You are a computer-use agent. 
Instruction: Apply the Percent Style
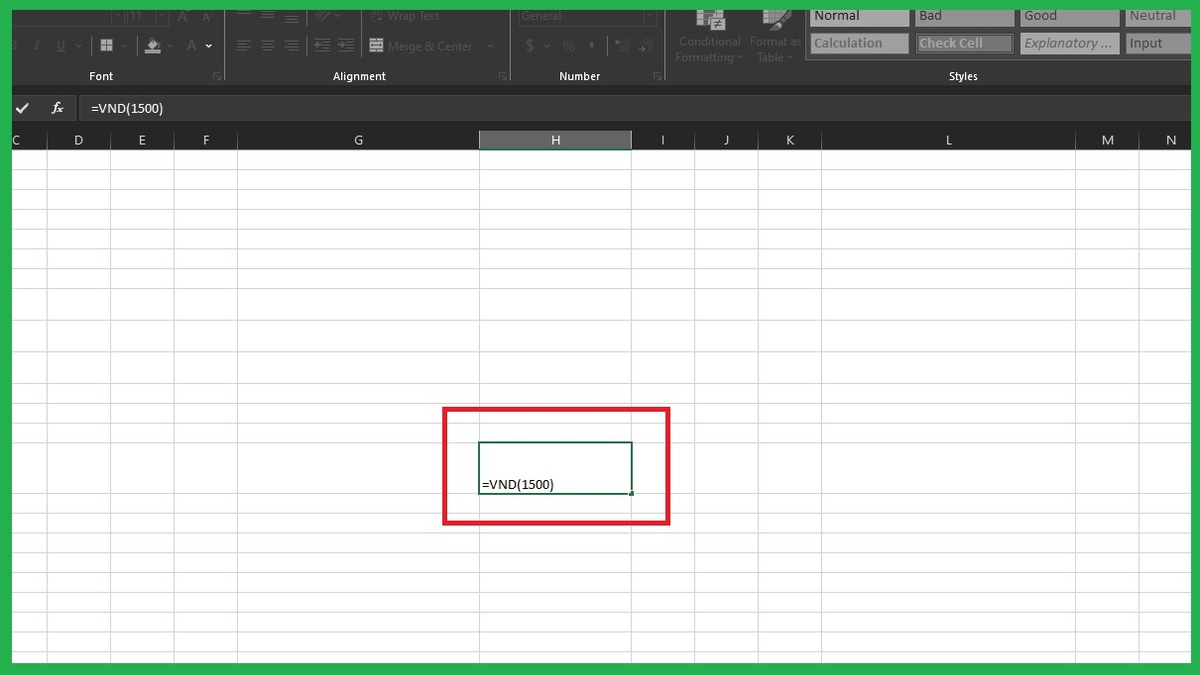(x=567, y=45)
